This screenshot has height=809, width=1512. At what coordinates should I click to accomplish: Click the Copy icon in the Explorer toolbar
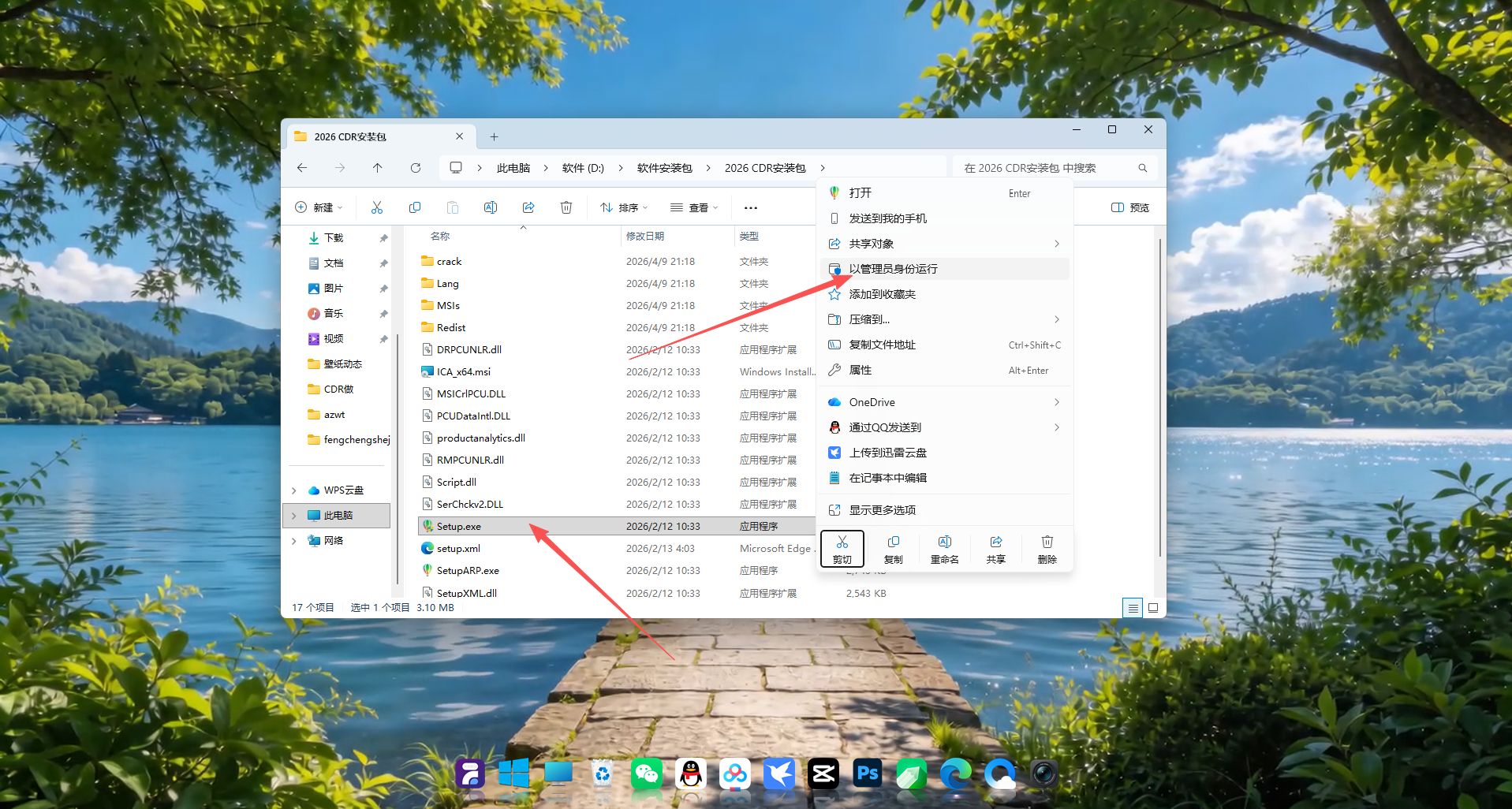415,207
